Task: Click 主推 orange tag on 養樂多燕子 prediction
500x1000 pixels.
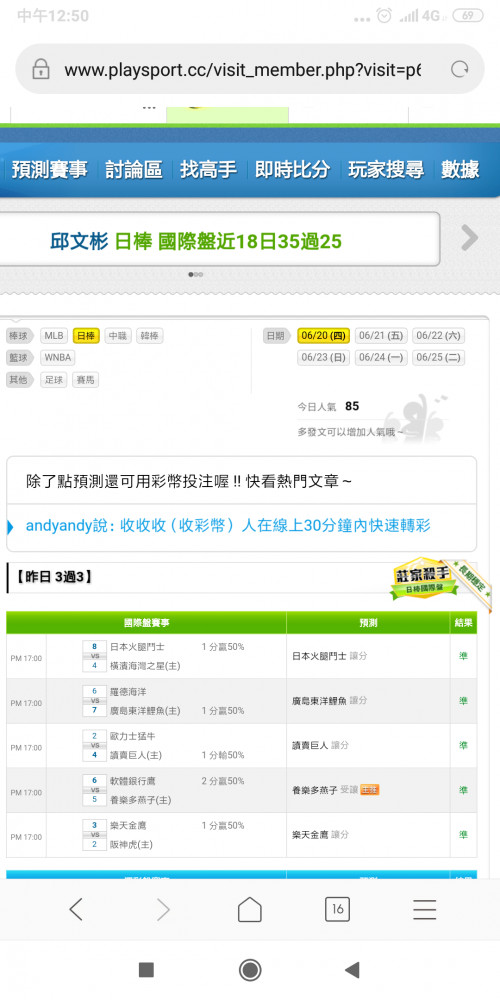Action: 370,790
